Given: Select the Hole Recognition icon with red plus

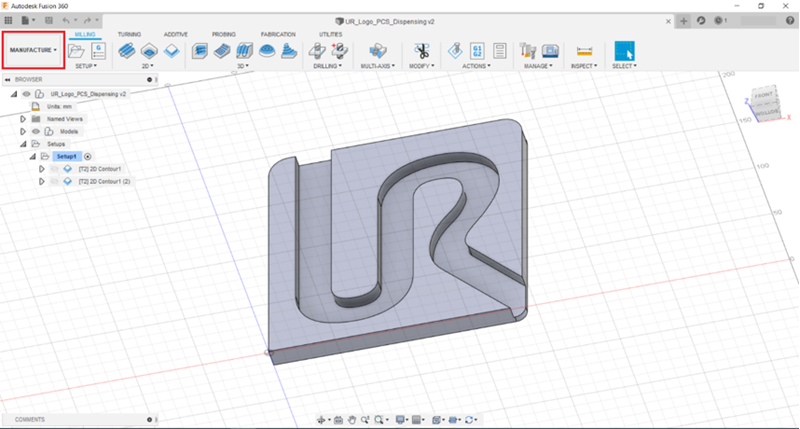Looking at the screenshot, I should [339, 51].
